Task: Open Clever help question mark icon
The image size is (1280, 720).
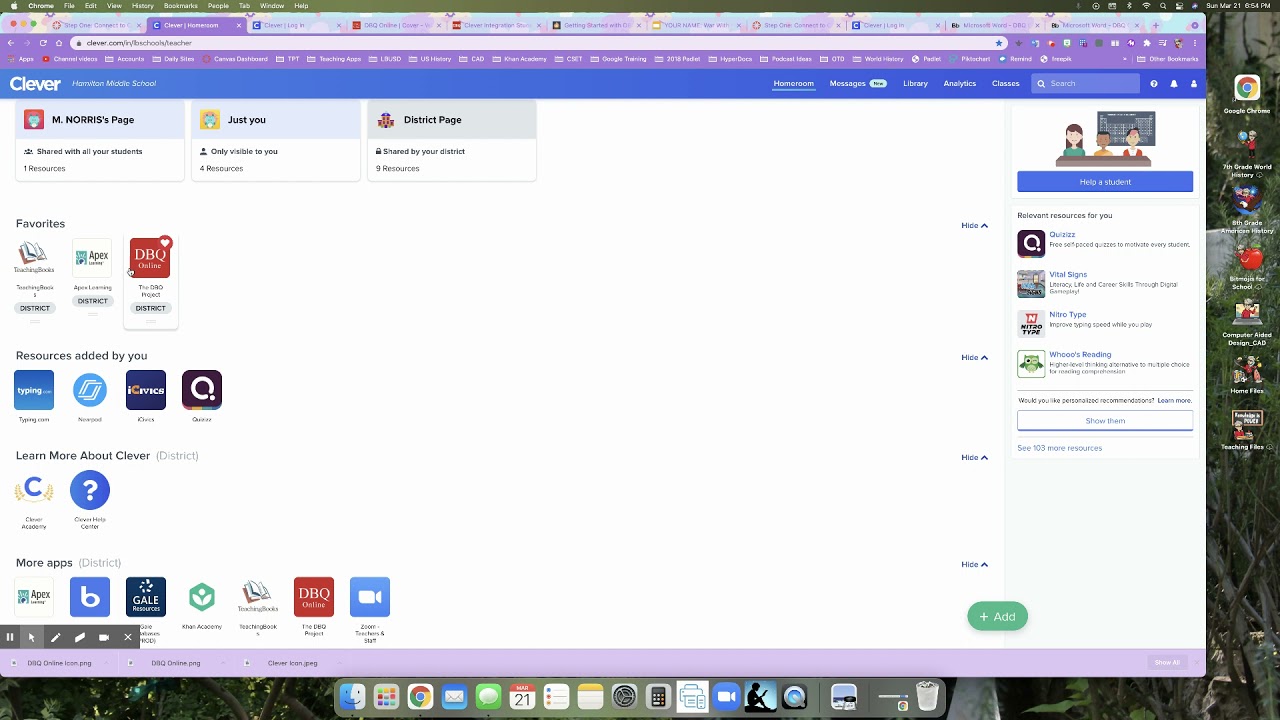Action: pos(1154,84)
